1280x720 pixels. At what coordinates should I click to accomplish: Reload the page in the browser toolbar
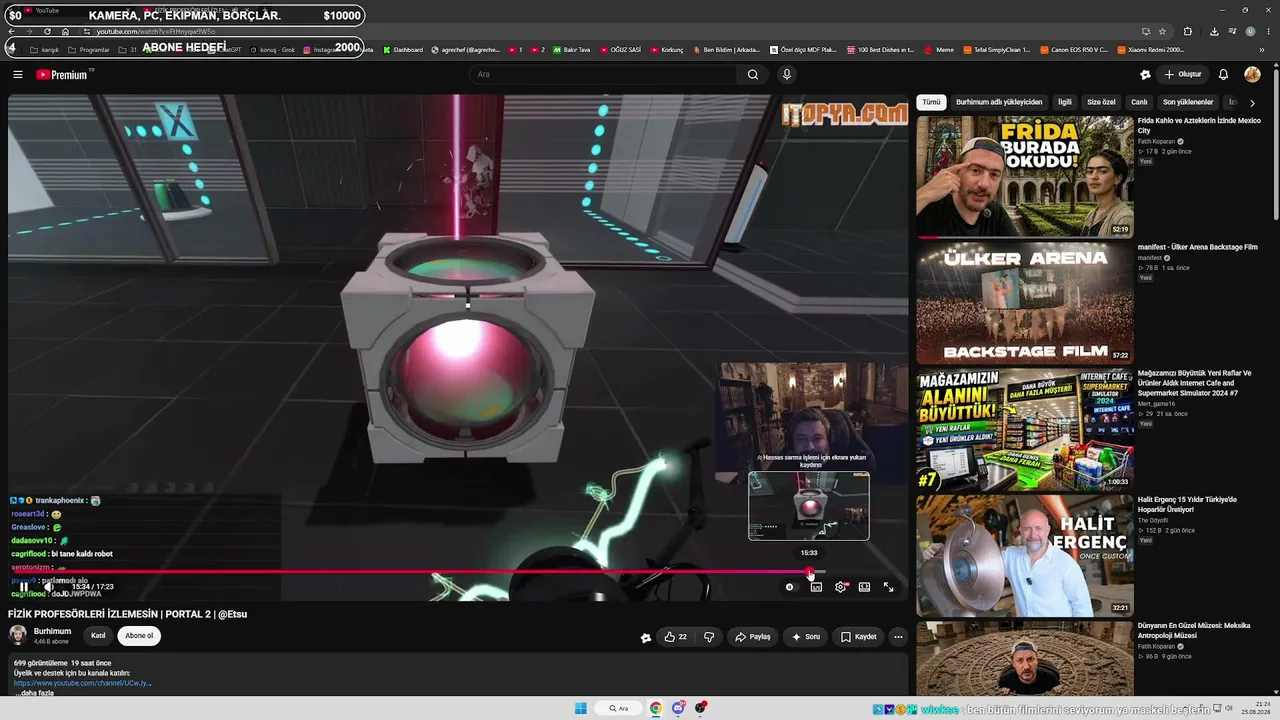click(47, 31)
